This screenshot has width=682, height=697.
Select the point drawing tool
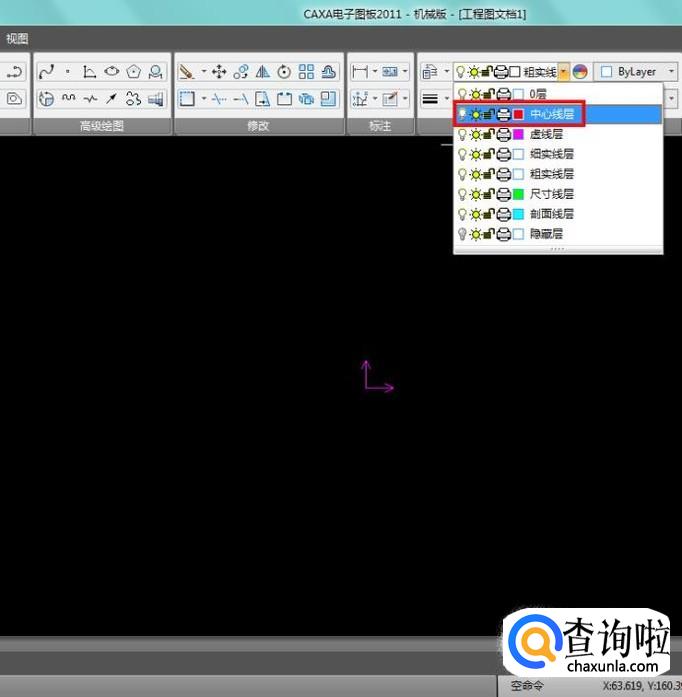tap(68, 72)
